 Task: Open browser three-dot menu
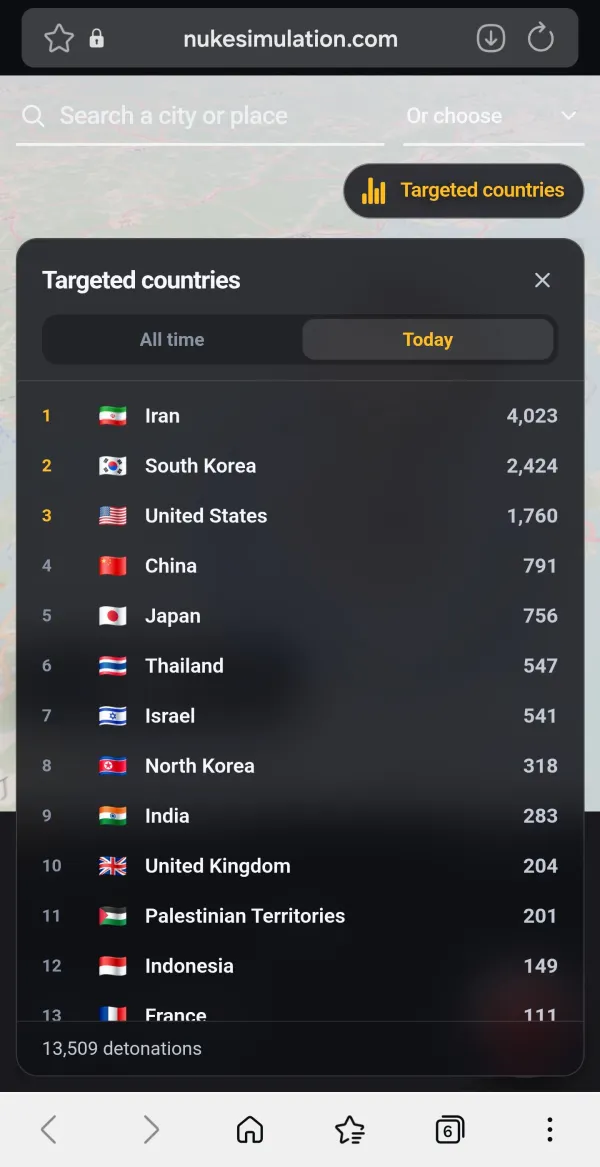coord(549,1130)
